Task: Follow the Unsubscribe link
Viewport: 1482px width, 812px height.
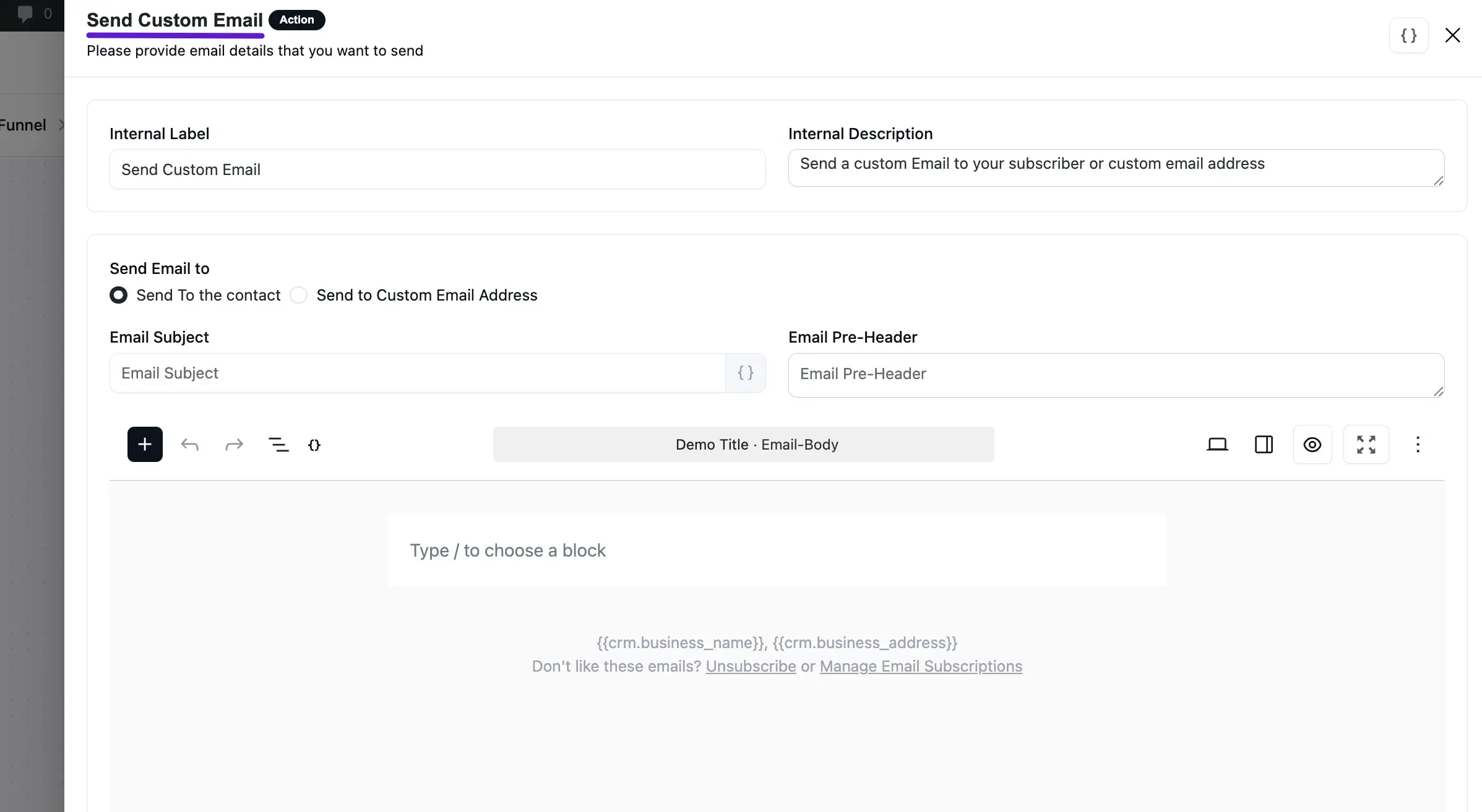Action: pos(751,666)
